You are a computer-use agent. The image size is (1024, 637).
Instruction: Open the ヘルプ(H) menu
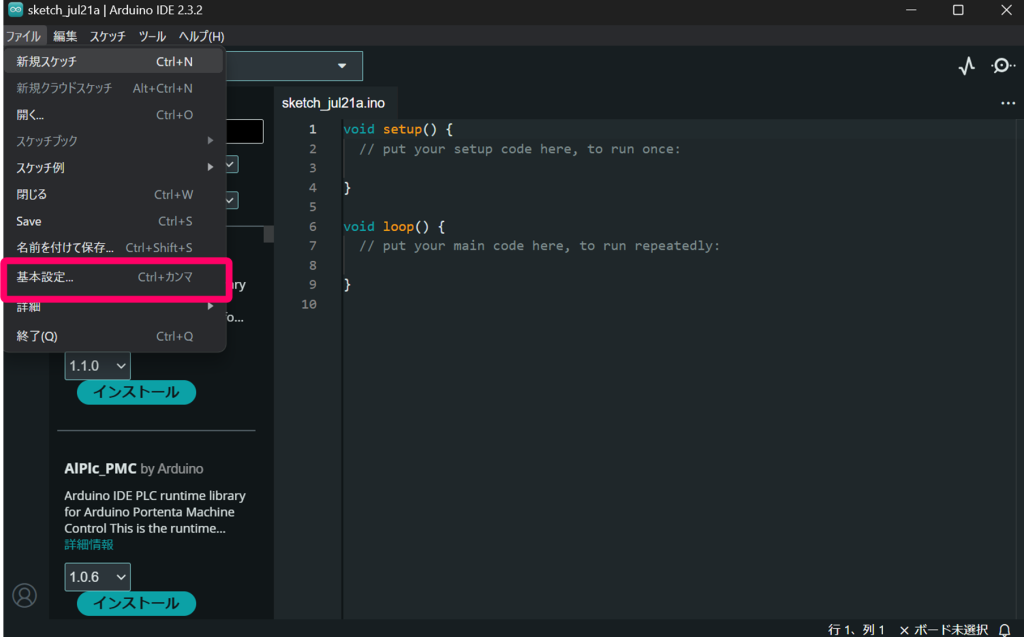pos(201,36)
